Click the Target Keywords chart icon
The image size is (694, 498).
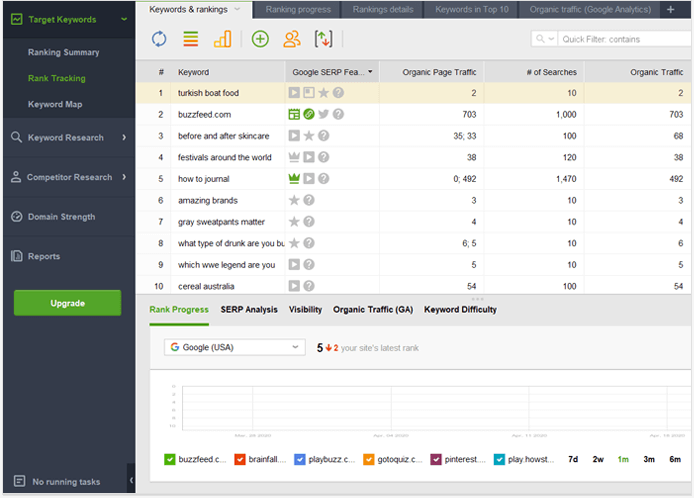(x=16, y=19)
